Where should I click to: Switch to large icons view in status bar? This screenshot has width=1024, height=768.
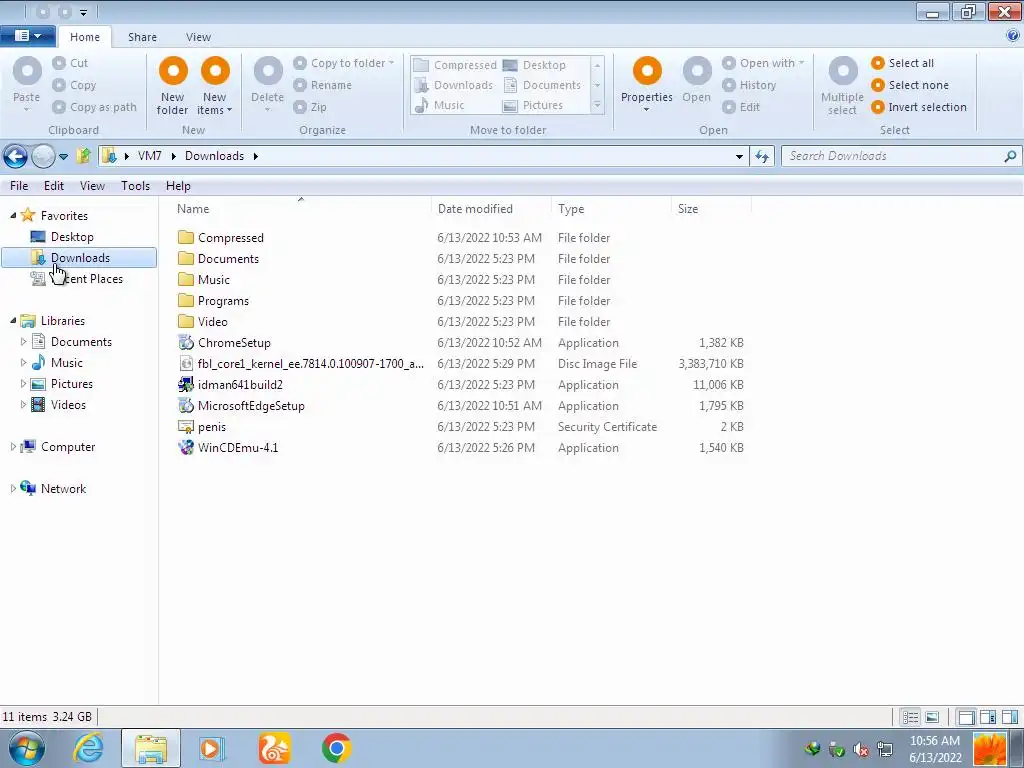933,718
